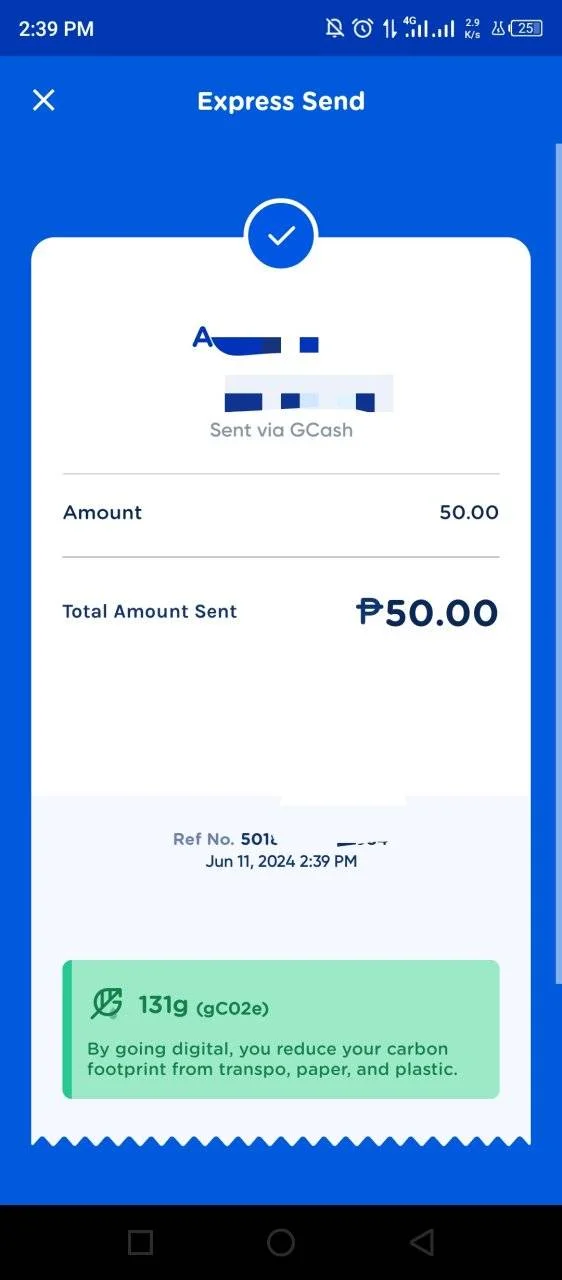Tap the blue success checkmark icon
The width and height of the screenshot is (562, 1280).
[281, 235]
